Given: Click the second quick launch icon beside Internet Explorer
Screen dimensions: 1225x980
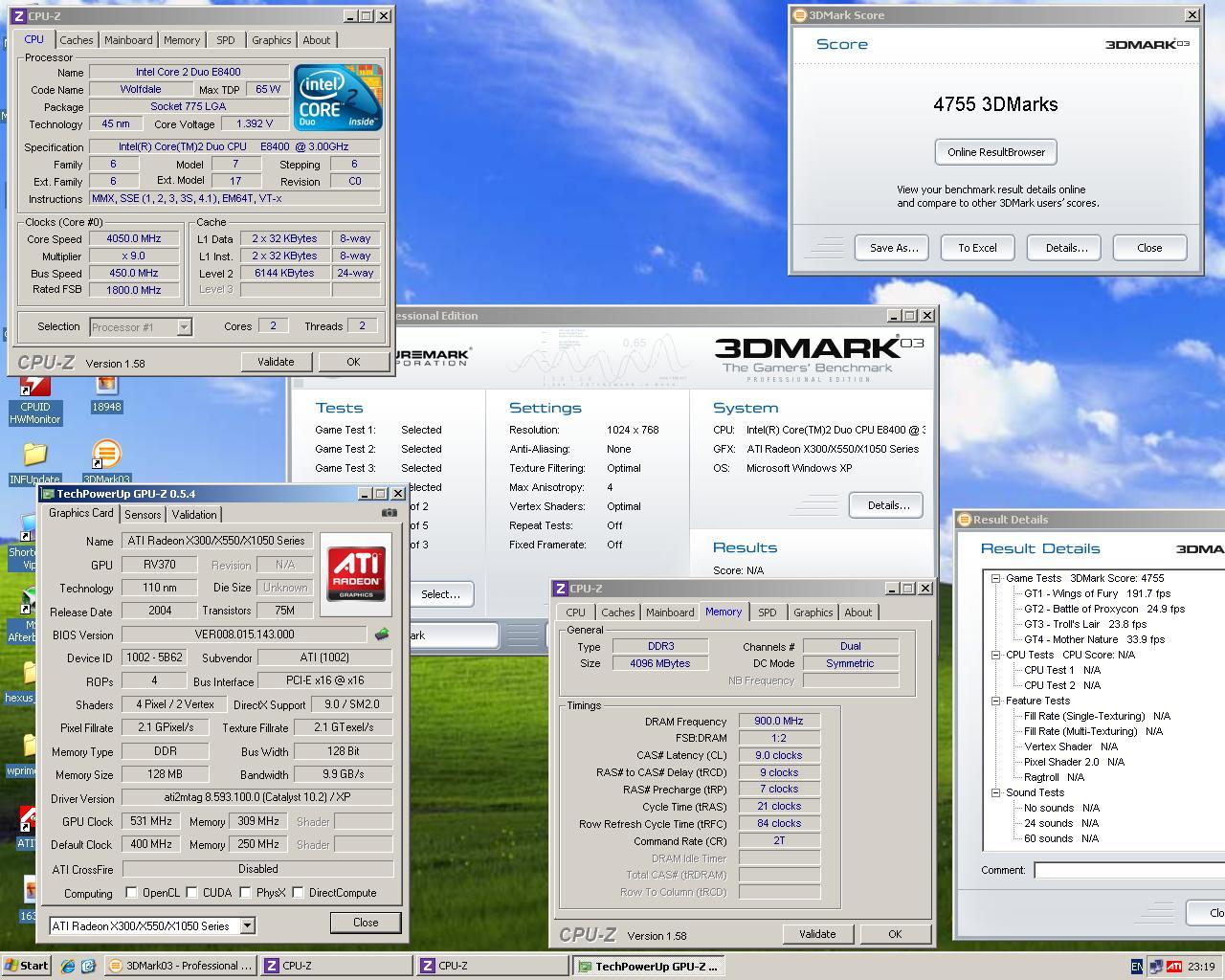Looking at the screenshot, I should 88,966.
